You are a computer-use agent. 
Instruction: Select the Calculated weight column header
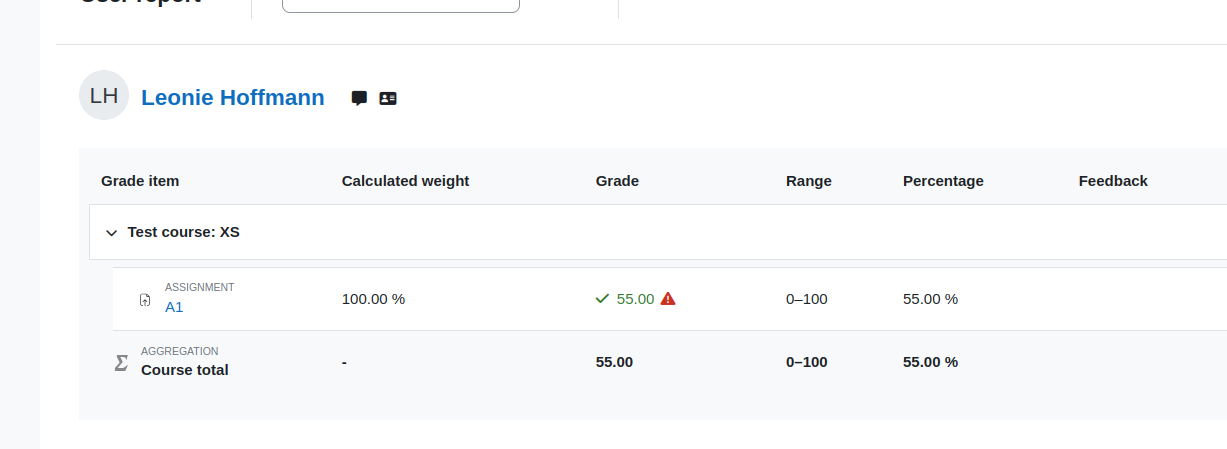(x=405, y=181)
